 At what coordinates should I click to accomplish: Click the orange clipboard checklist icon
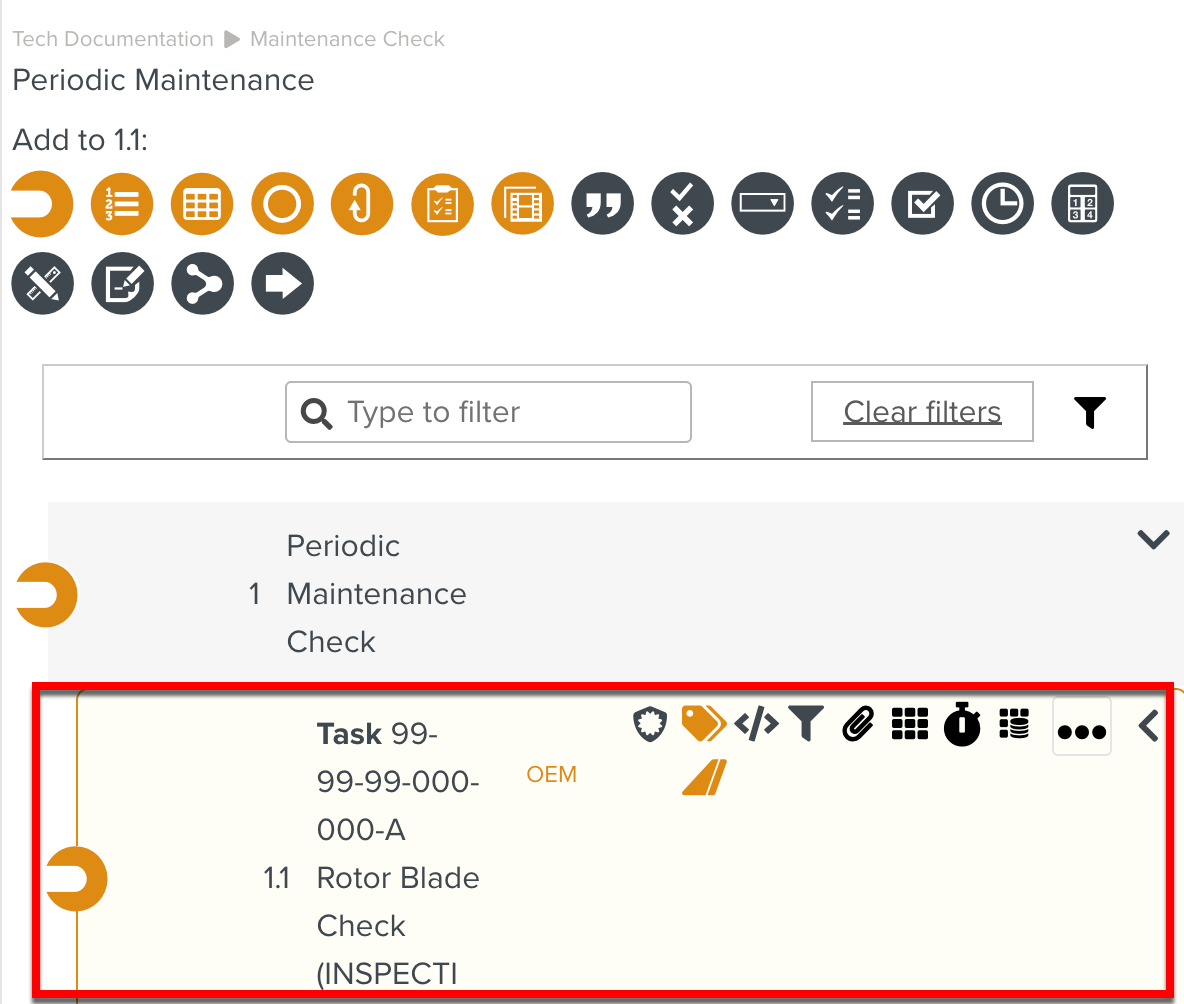click(x=442, y=205)
